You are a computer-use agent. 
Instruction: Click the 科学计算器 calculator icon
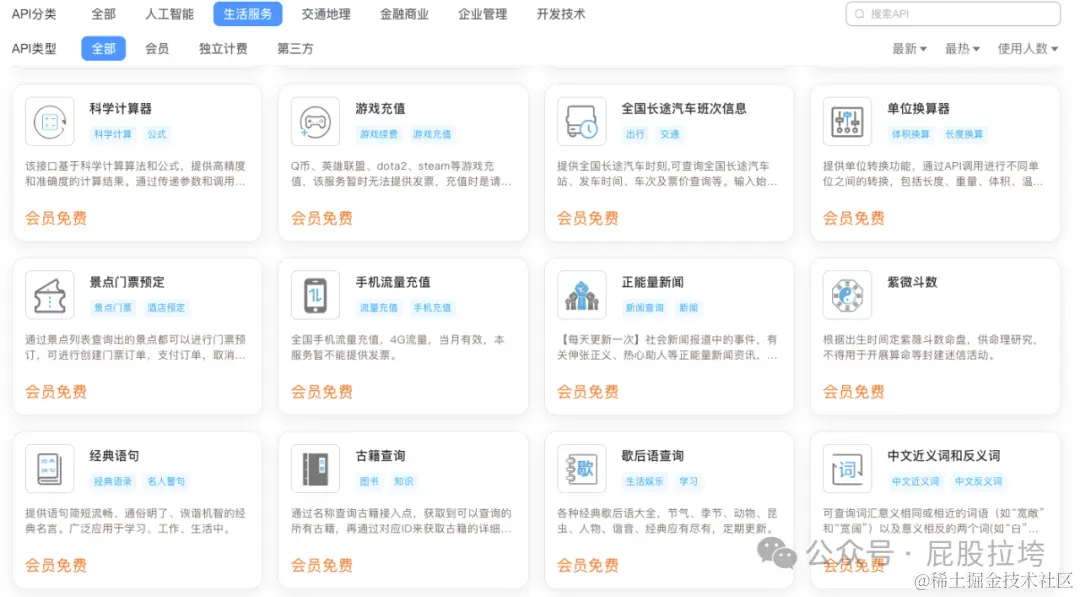[49, 121]
